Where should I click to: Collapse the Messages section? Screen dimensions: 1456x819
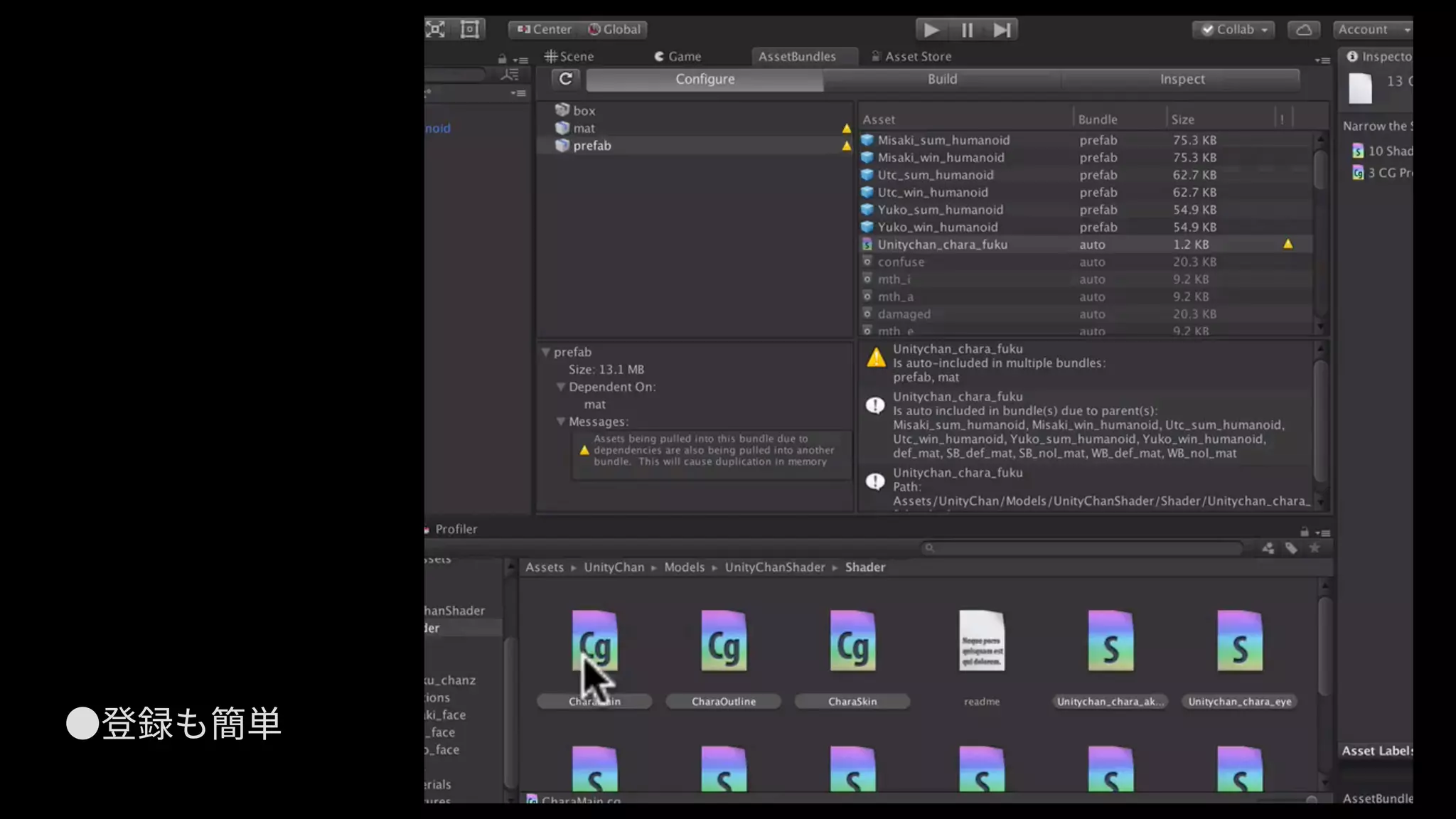coord(560,422)
